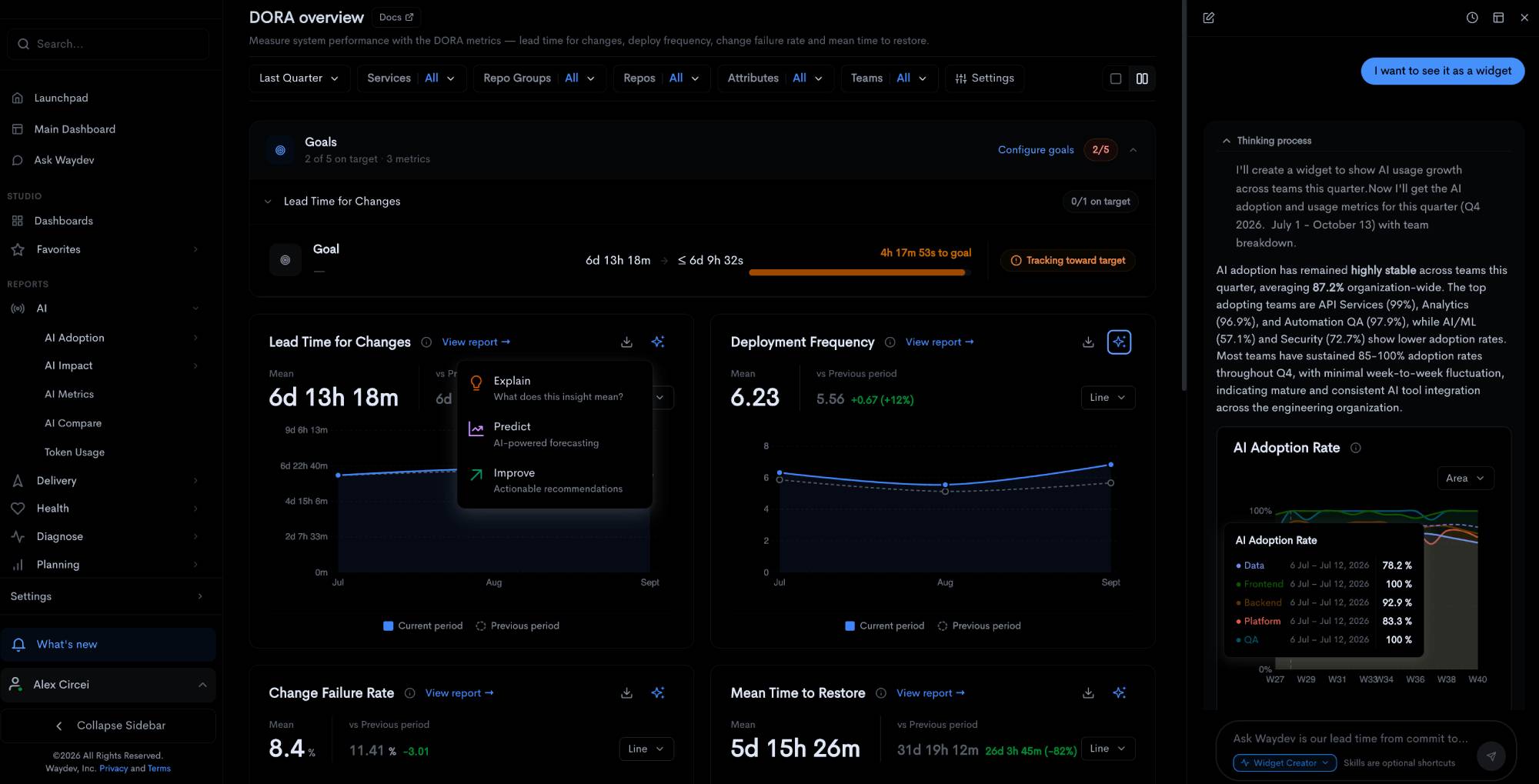The width and height of the screenshot is (1539, 784).
Task: Click the goal progress bar
Action: click(x=860, y=272)
